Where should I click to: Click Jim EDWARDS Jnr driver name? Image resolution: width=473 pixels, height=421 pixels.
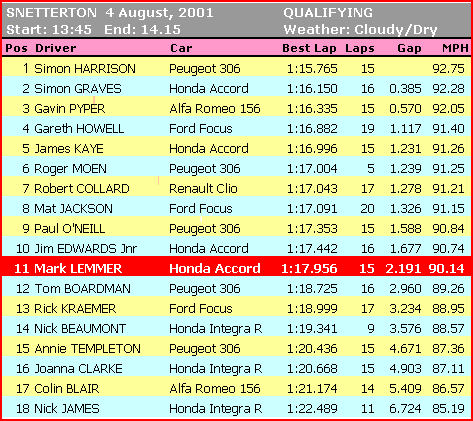point(86,248)
